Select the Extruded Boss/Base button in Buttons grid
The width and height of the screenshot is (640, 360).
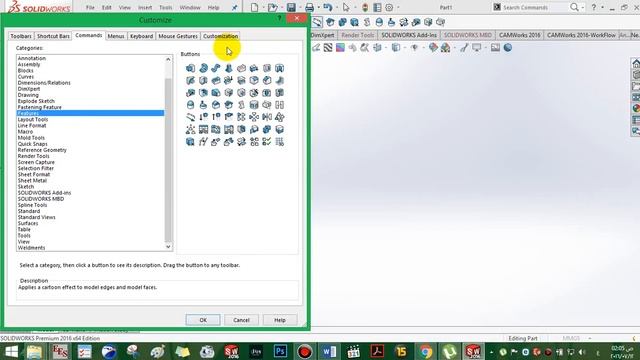[x=190, y=68]
